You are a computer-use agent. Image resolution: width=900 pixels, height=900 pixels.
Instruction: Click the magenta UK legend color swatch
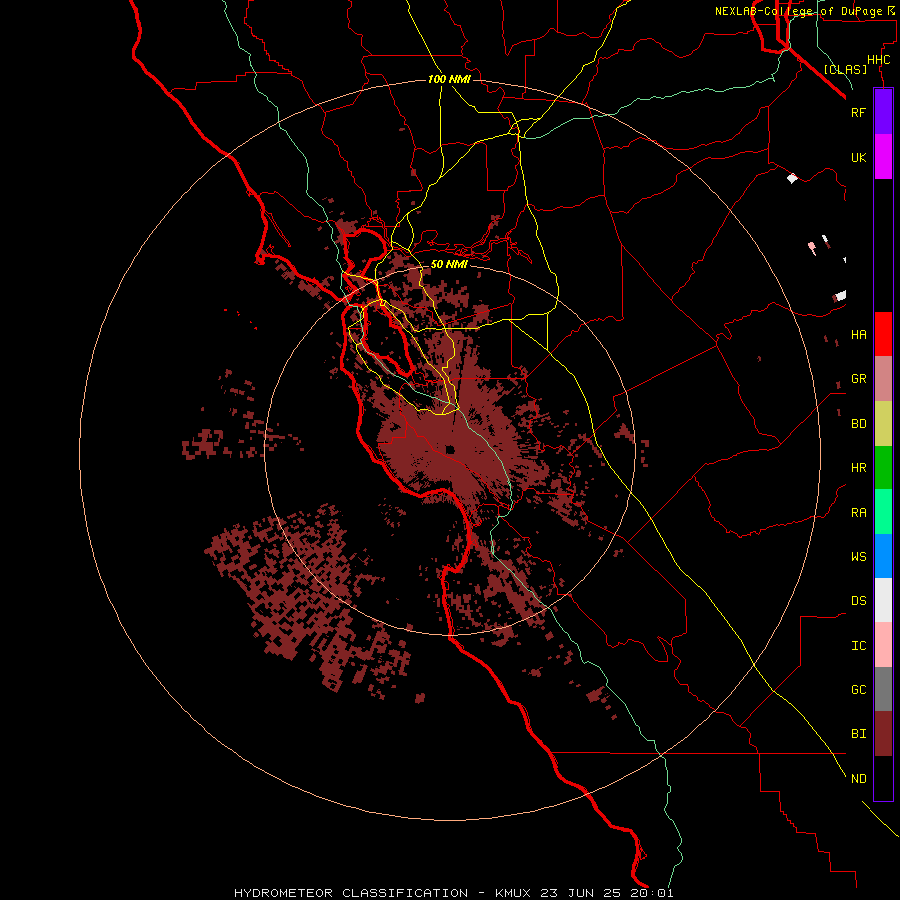pos(883,157)
